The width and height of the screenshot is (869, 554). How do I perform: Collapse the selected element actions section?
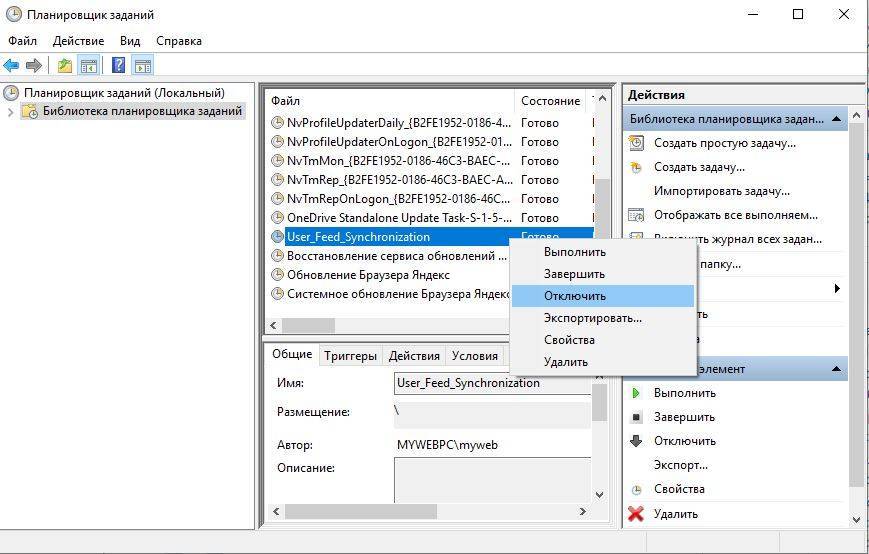[836, 369]
